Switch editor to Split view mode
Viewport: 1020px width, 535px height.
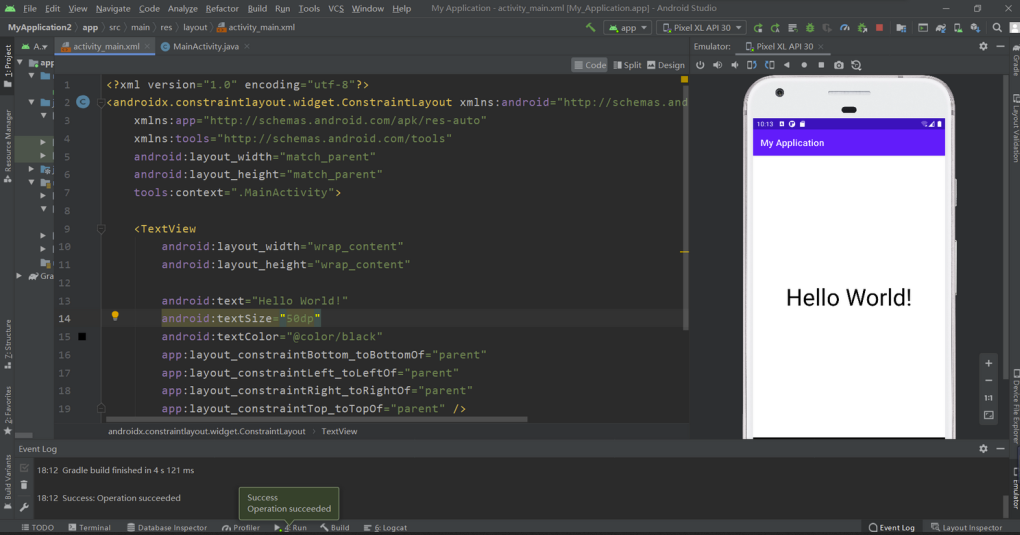point(627,65)
